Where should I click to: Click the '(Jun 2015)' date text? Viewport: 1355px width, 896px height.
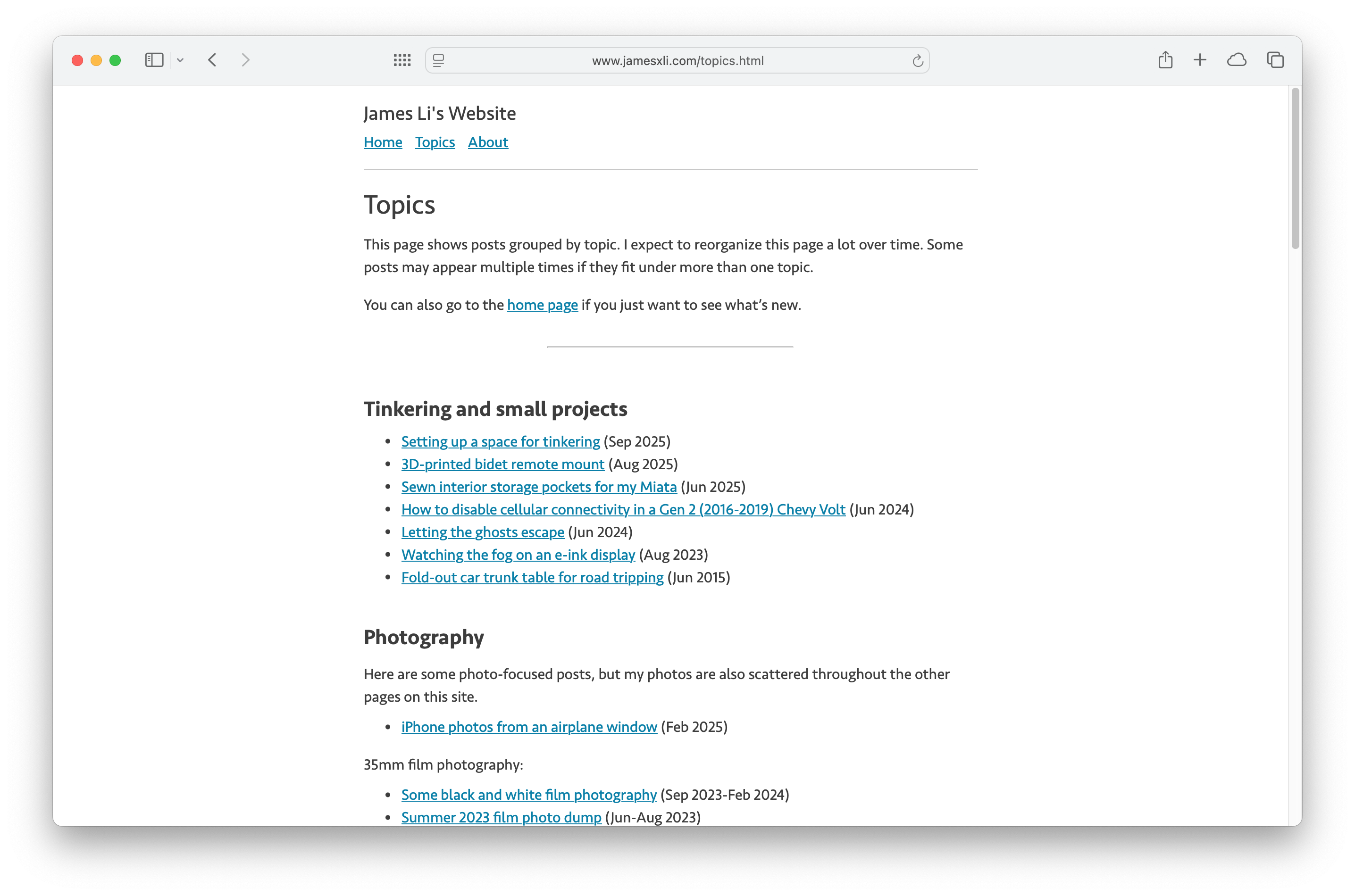(x=699, y=578)
